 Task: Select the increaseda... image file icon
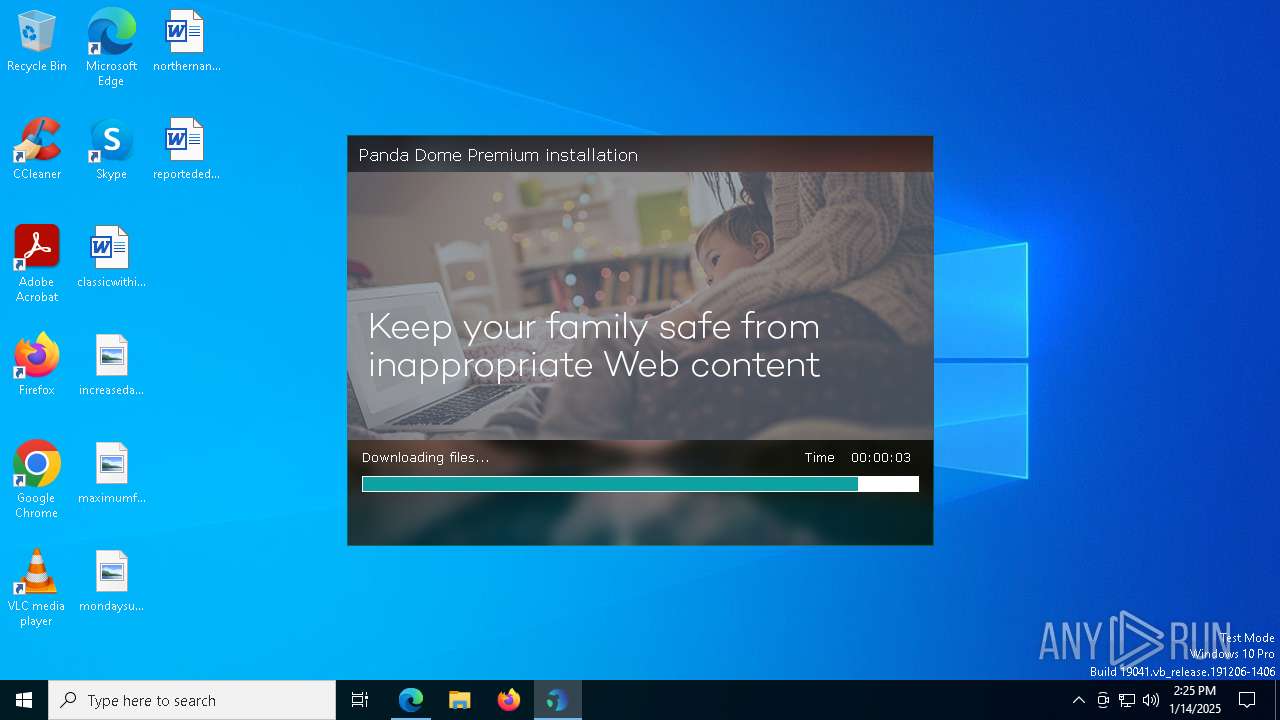point(111,366)
